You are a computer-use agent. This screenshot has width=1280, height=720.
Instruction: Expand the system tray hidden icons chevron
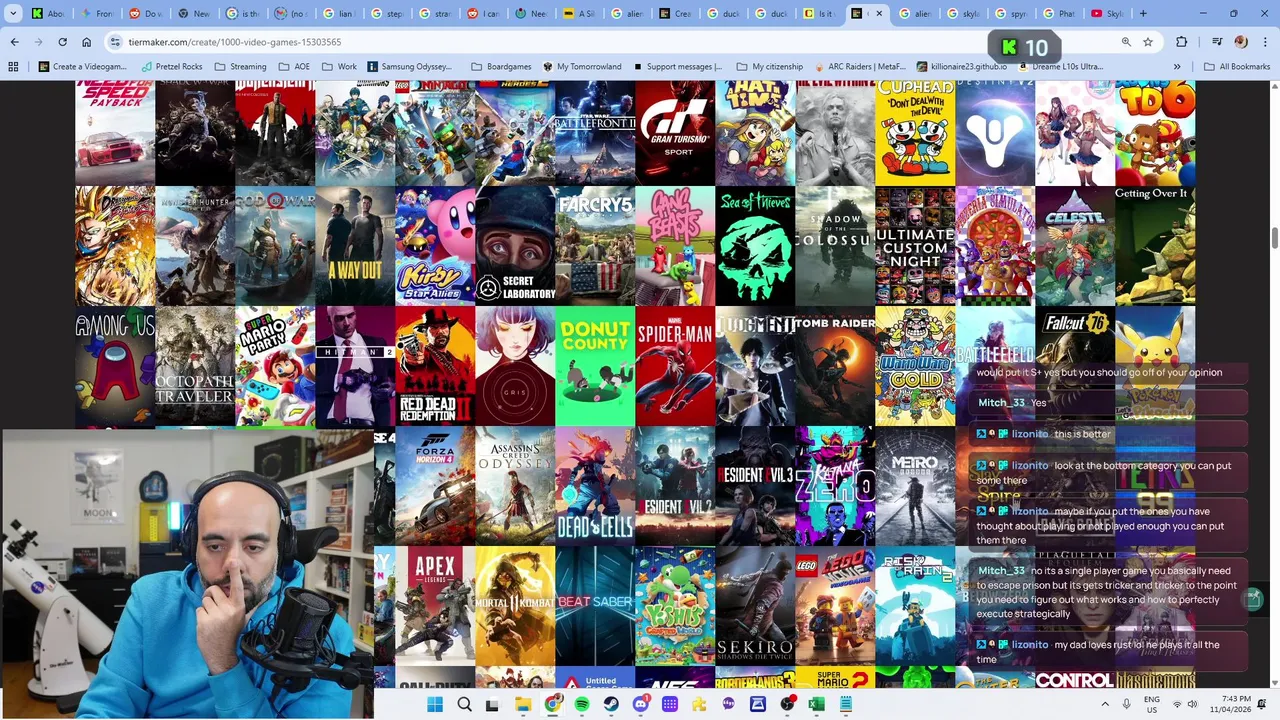click(x=1105, y=704)
